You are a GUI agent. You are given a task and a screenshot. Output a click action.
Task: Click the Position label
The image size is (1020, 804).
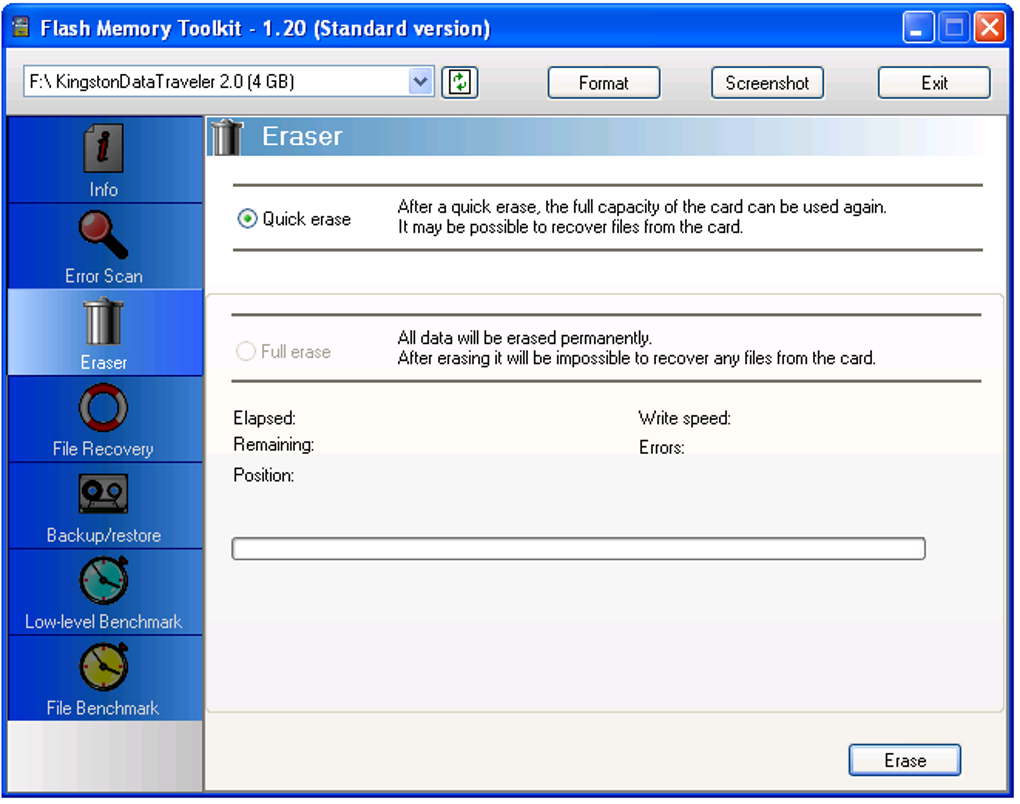263,476
